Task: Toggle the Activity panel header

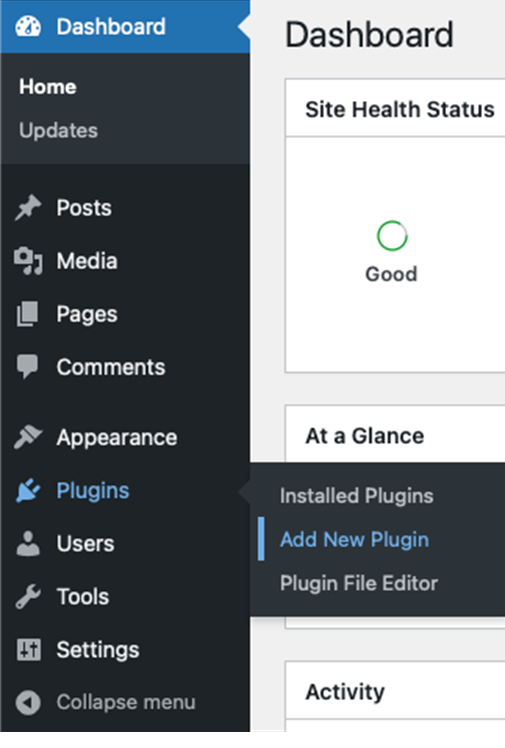Action: pos(395,690)
